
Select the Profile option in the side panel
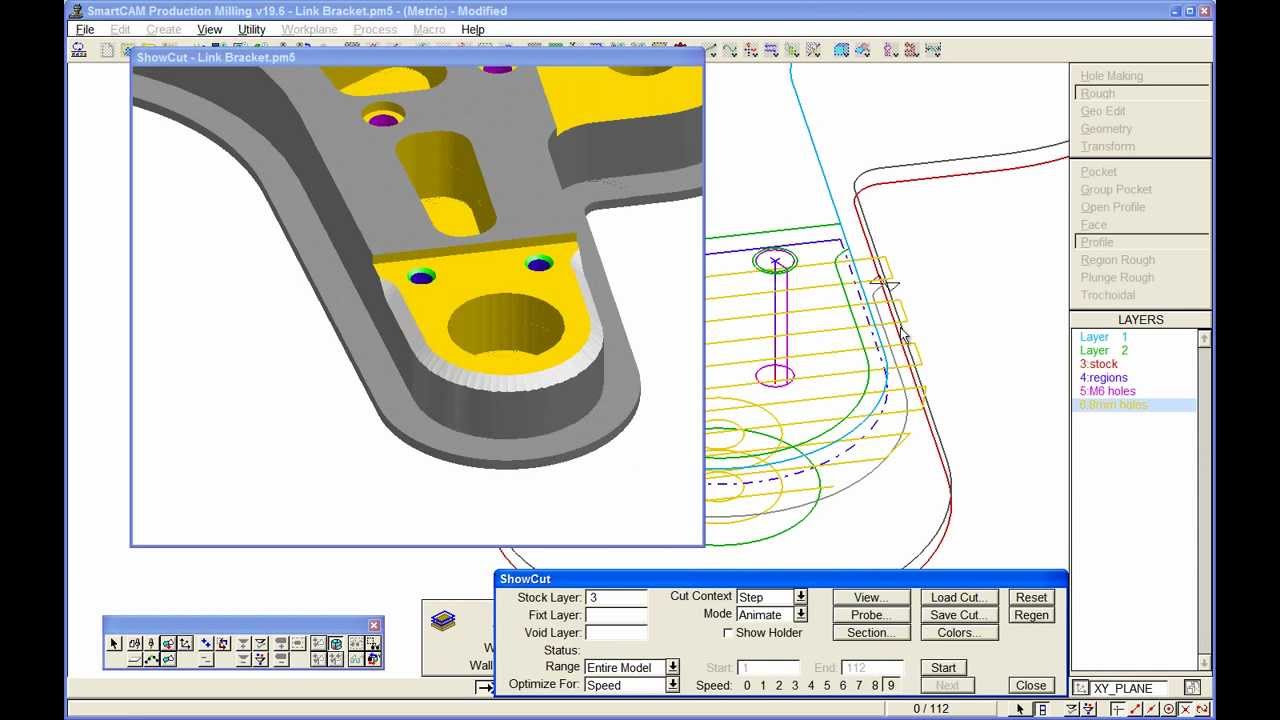tap(1096, 242)
